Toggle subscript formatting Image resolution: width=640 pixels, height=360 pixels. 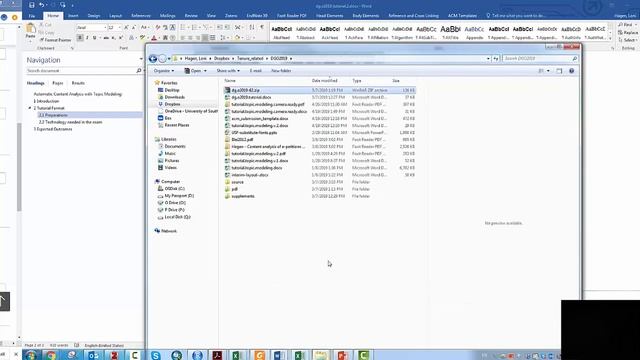point(113,38)
